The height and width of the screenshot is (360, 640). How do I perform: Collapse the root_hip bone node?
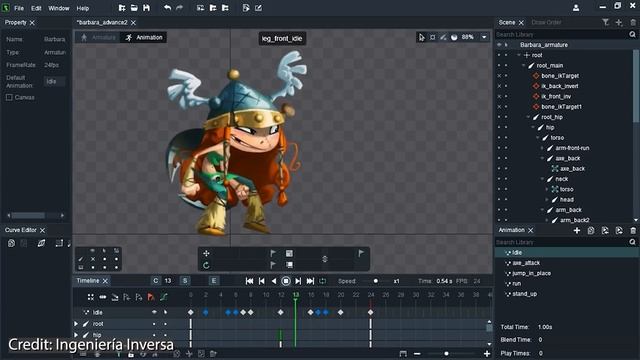coord(529,117)
